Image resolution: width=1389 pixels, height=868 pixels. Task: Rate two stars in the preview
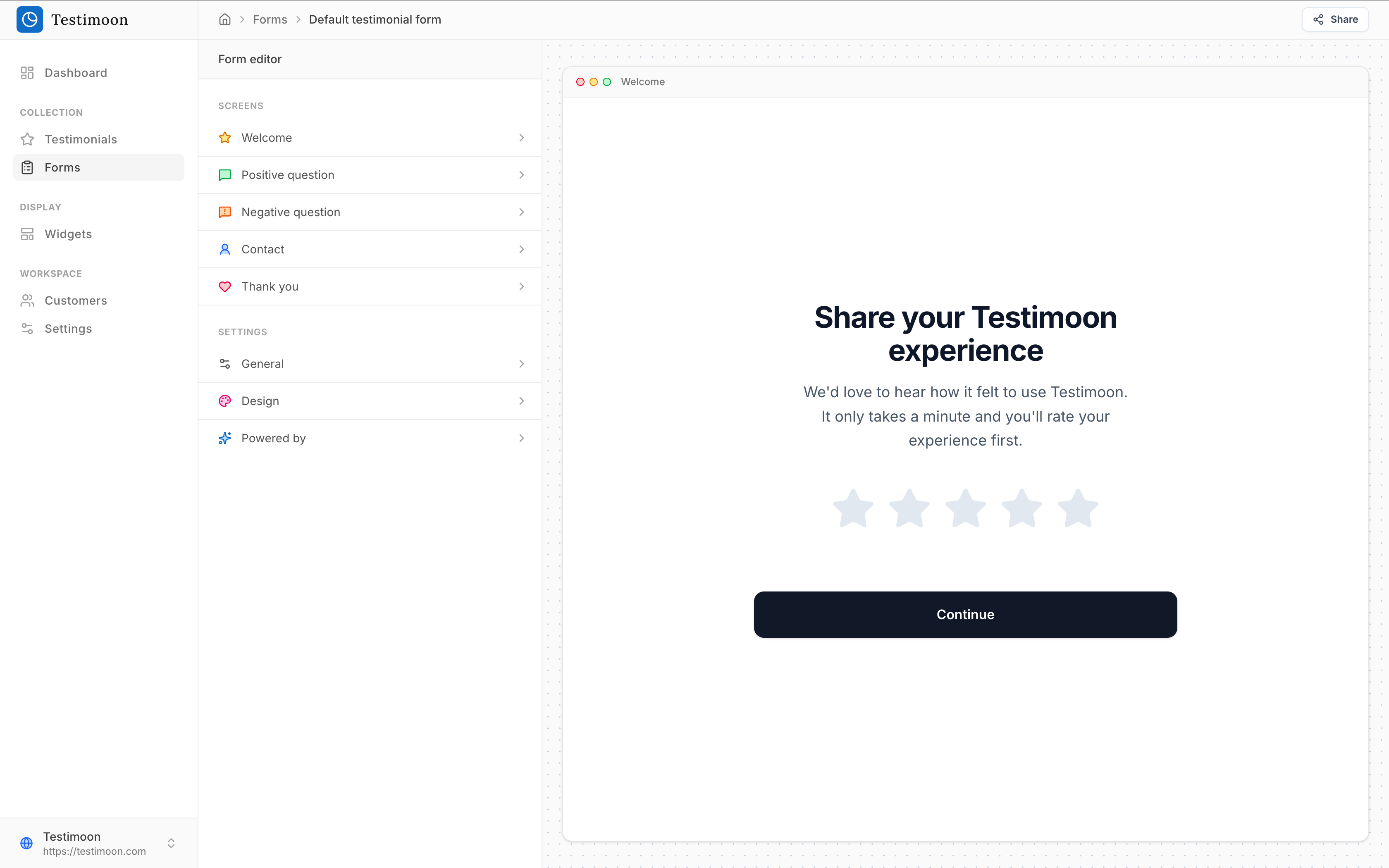click(909, 508)
